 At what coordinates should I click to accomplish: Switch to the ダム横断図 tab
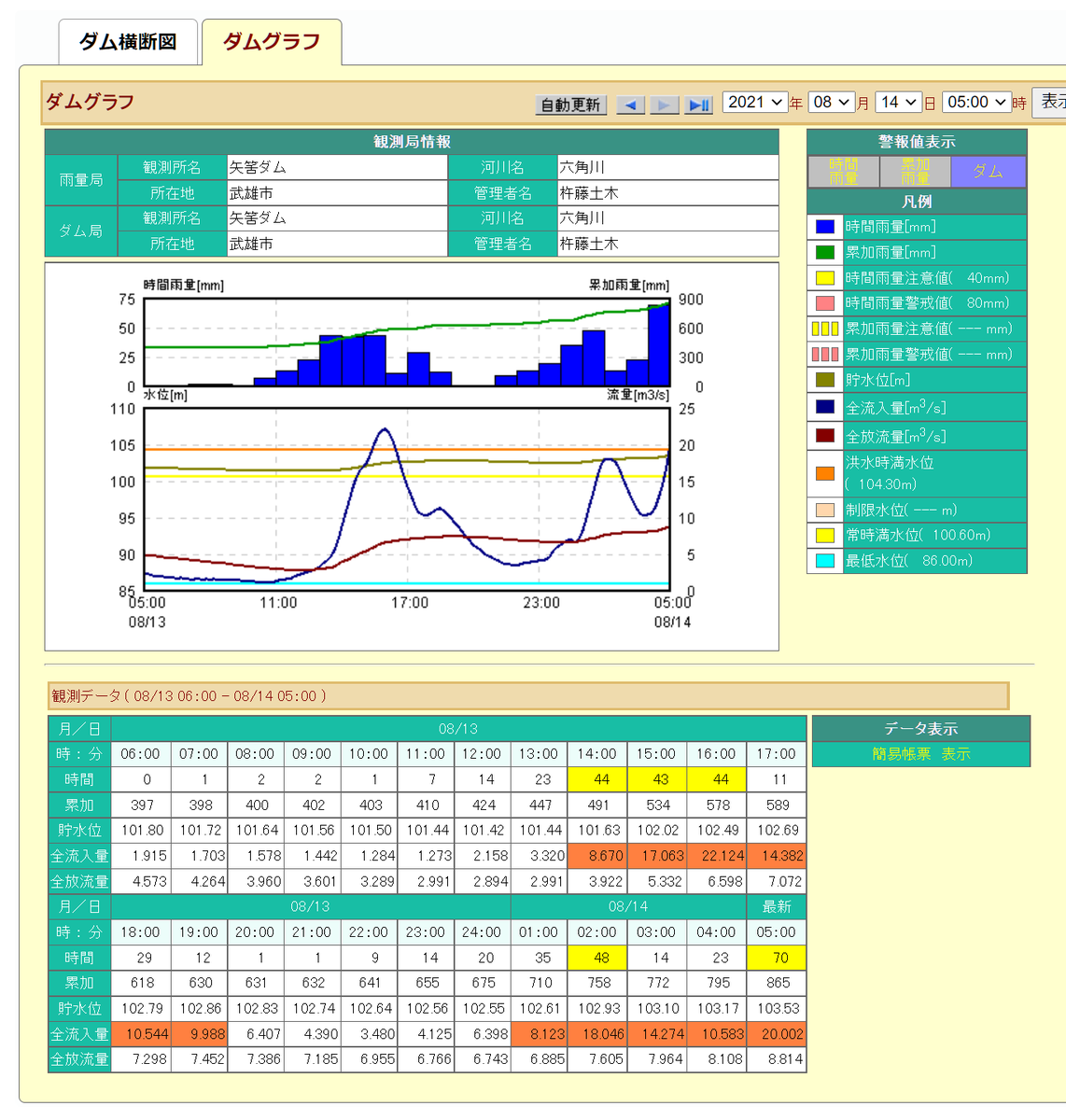128,42
